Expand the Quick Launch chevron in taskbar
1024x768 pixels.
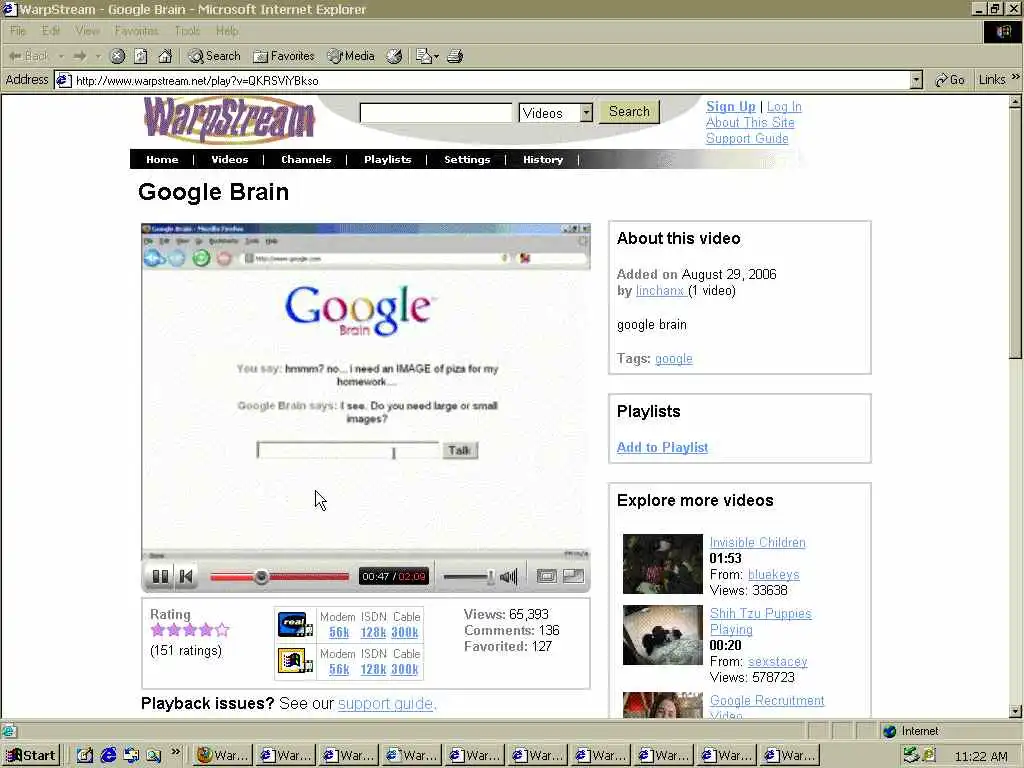tap(175, 752)
